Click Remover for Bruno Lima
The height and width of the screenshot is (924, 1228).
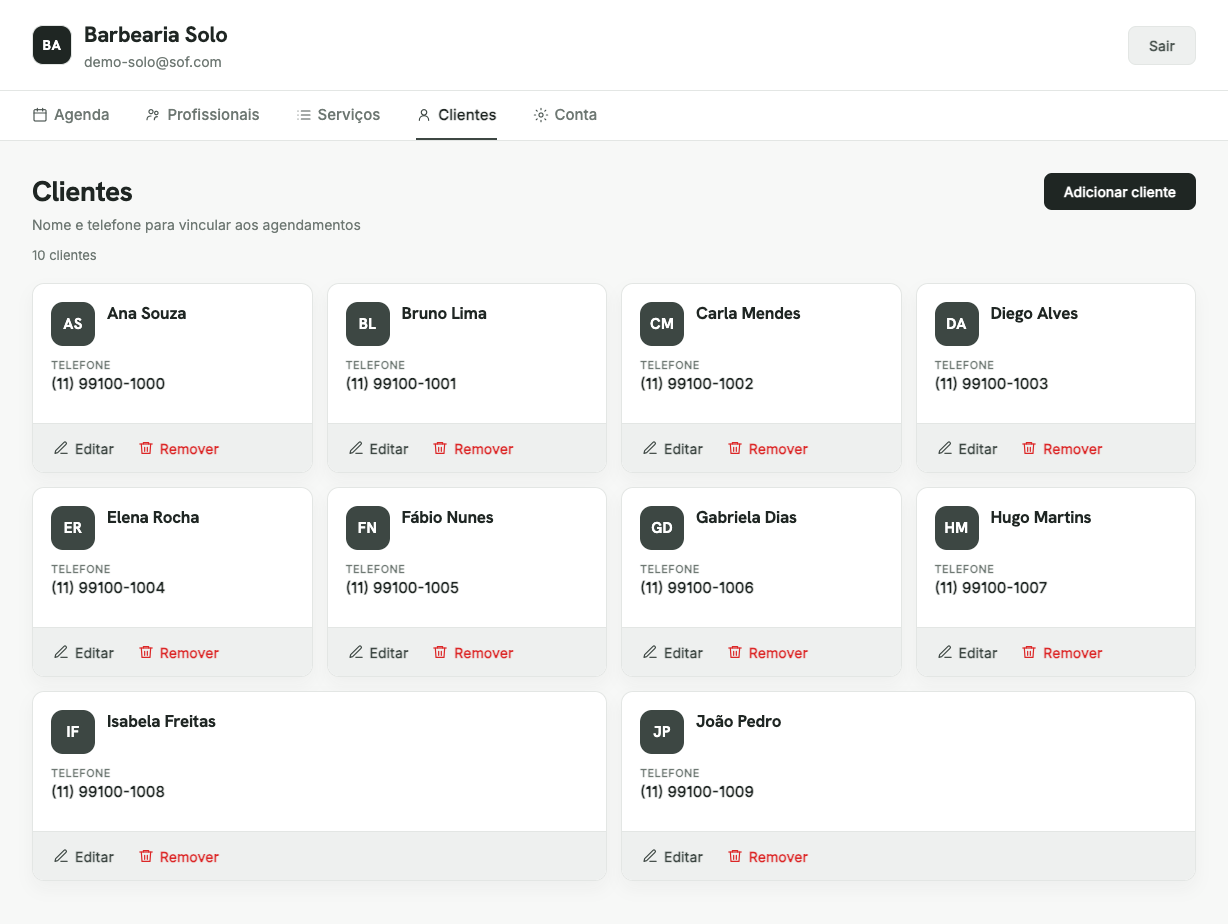point(473,449)
